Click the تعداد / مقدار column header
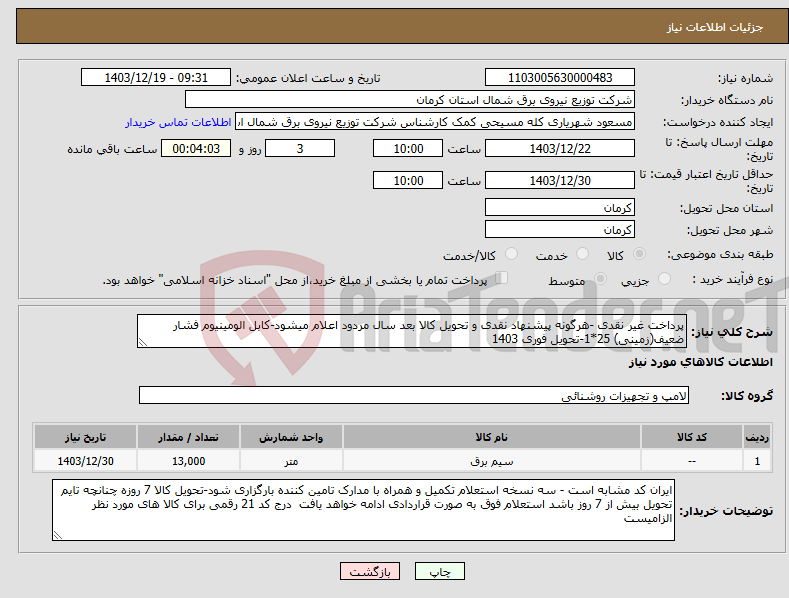The height and width of the screenshot is (598, 789). pos(188,437)
